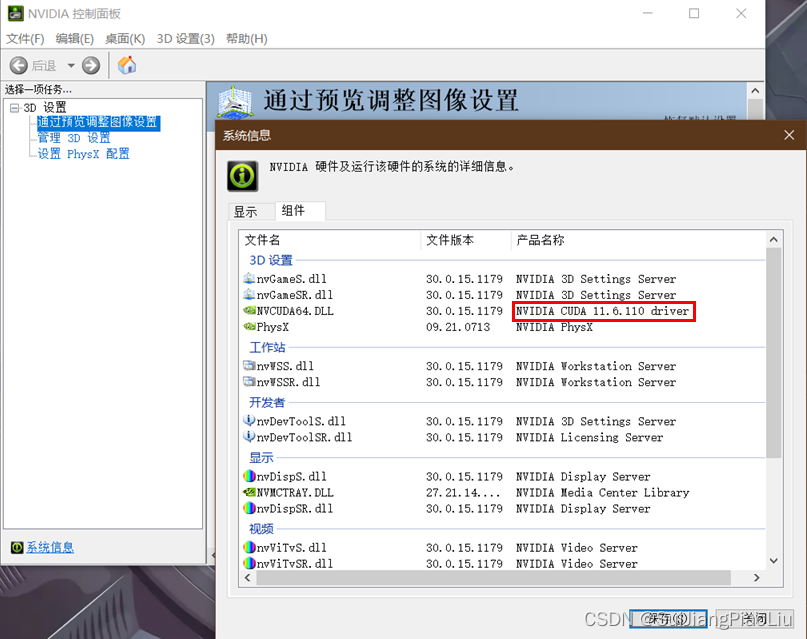Click right arrow of horizontal list scrollbar
The height and width of the screenshot is (639, 807).
(x=757, y=578)
